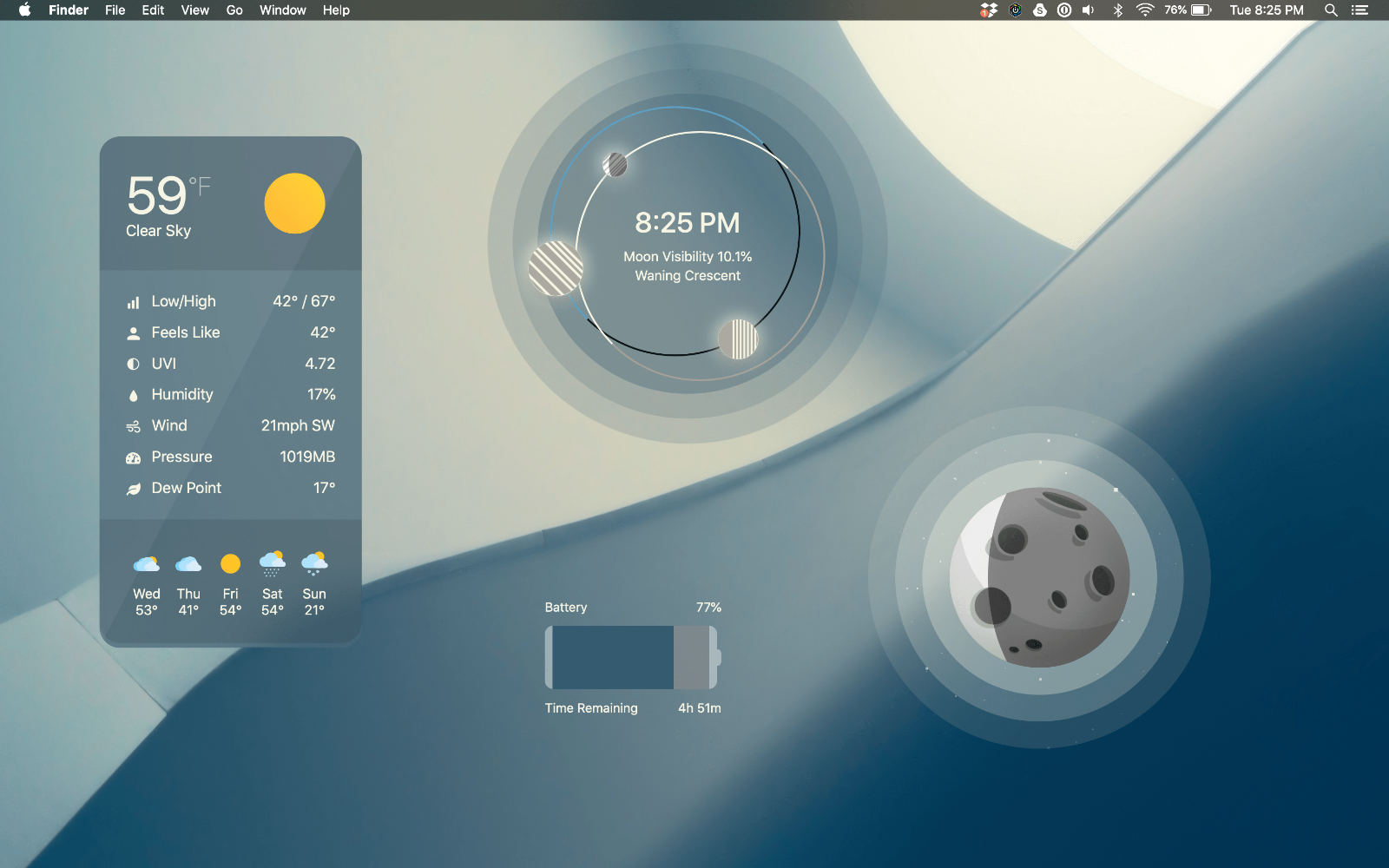
Task: Click Sunday's snow forecast icon
Action: click(x=314, y=563)
